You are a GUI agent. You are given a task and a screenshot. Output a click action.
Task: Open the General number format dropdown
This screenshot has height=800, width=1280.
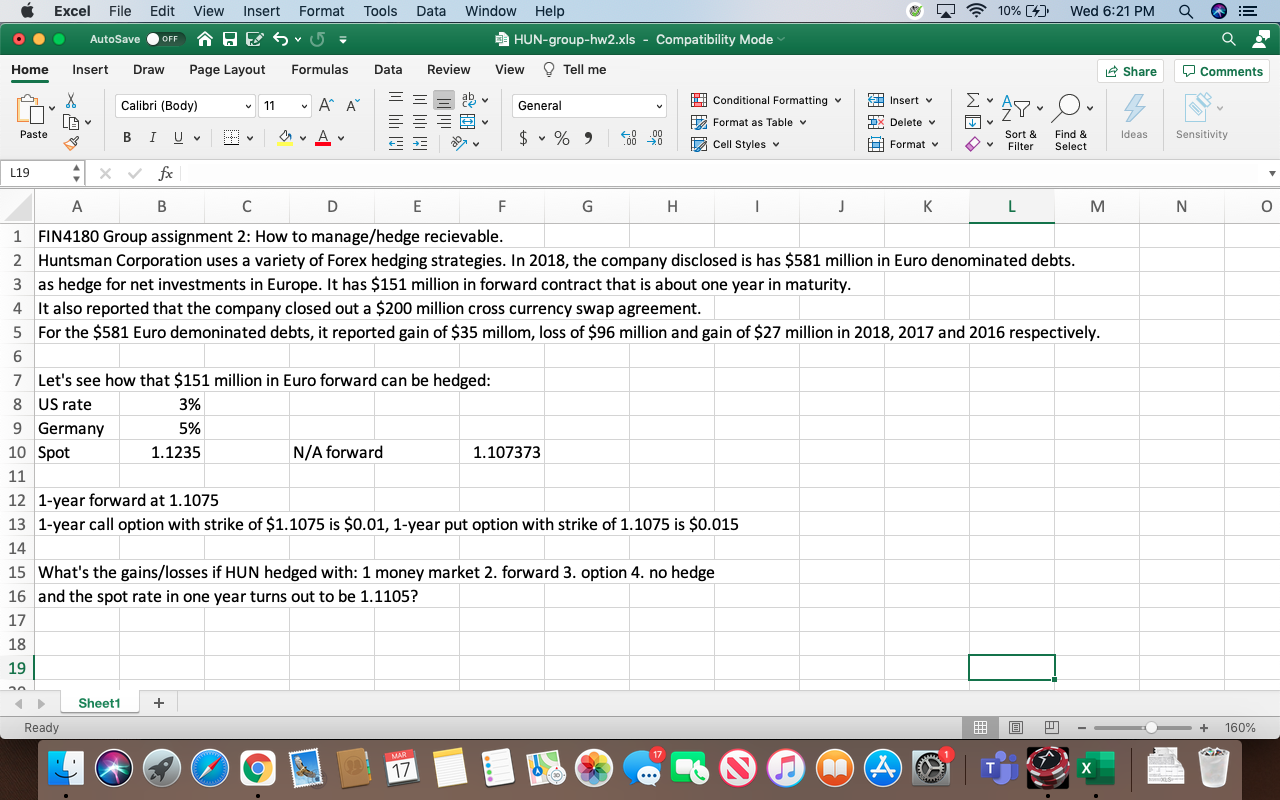tap(658, 106)
